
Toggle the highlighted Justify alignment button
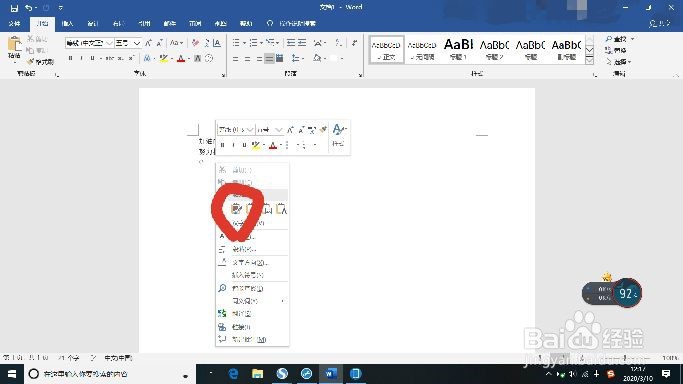[x=269, y=58]
